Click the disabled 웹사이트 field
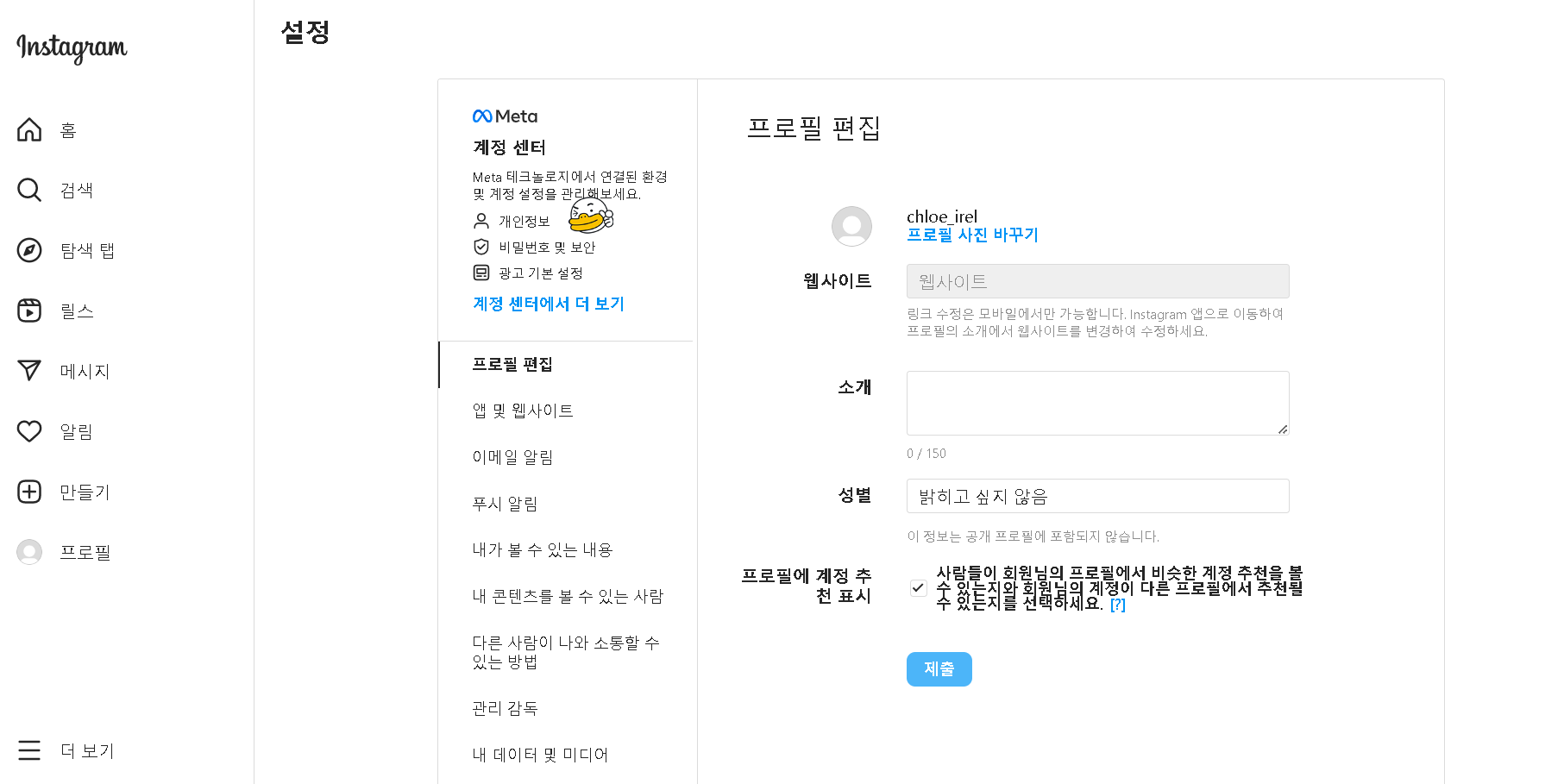1564x784 pixels. tap(1097, 281)
